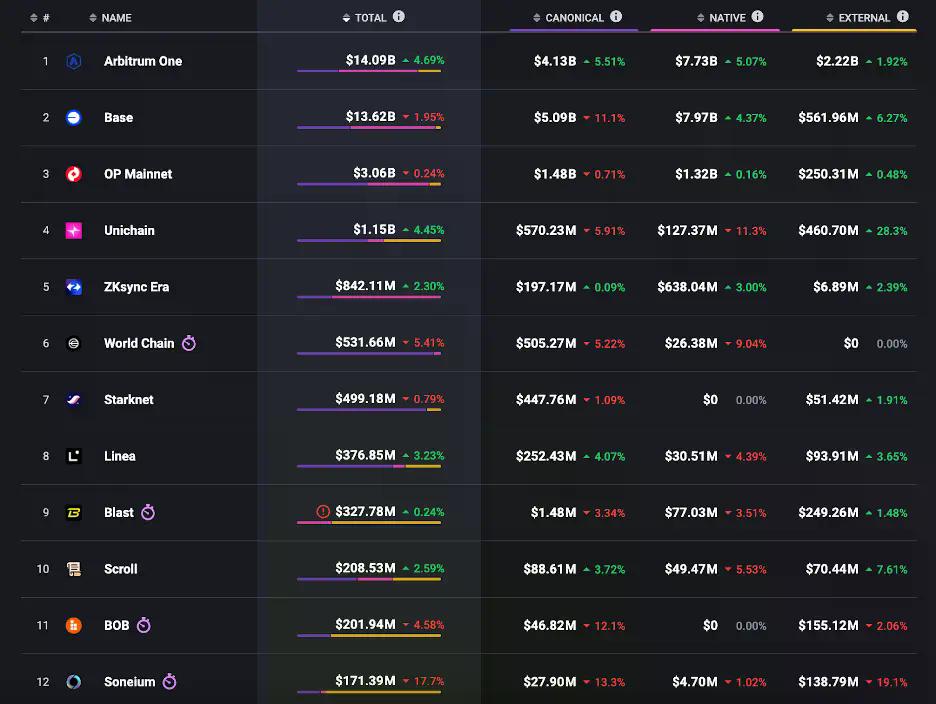Click the Unichain logo icon
The height and width of the screenshot is (704, 936).
[73, 230]
